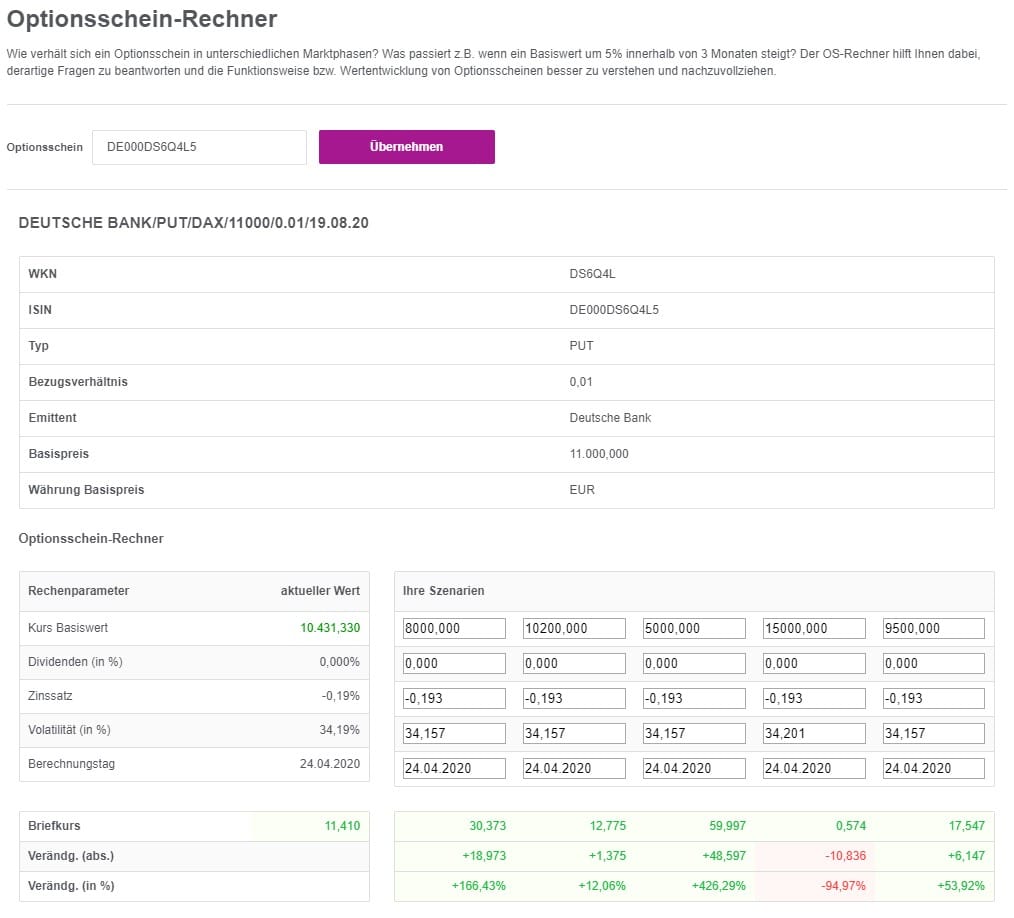Click volatility field in the 5000,000 scenario column
Screen dimensions: 1014x918
pyautogui.click(x=694, y=734)
